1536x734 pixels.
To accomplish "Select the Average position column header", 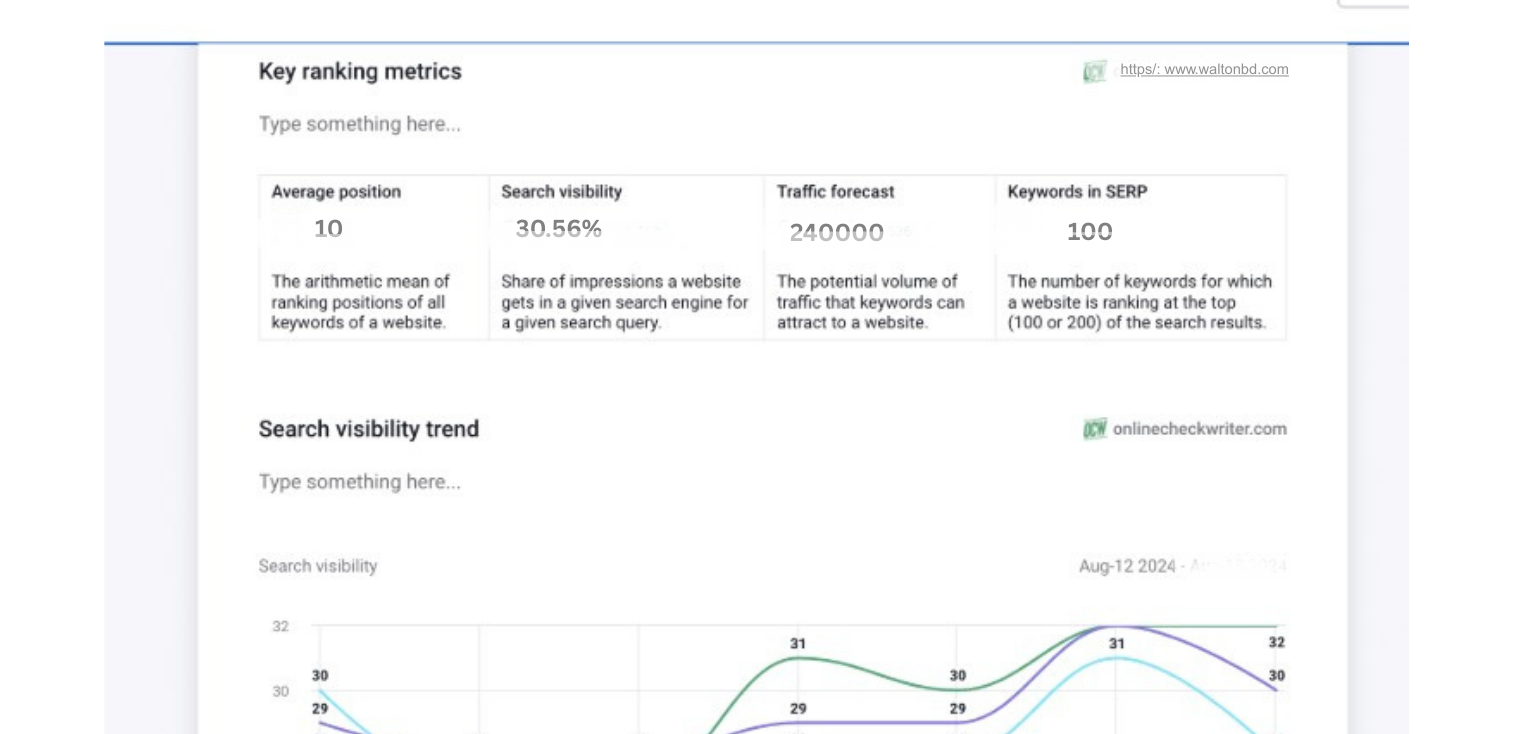I will coord(336,192).
